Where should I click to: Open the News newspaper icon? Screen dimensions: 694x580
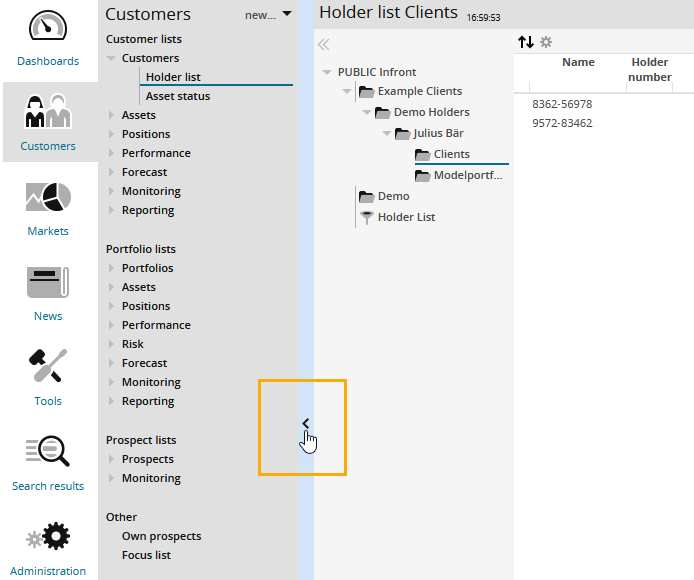coord(48,283)
